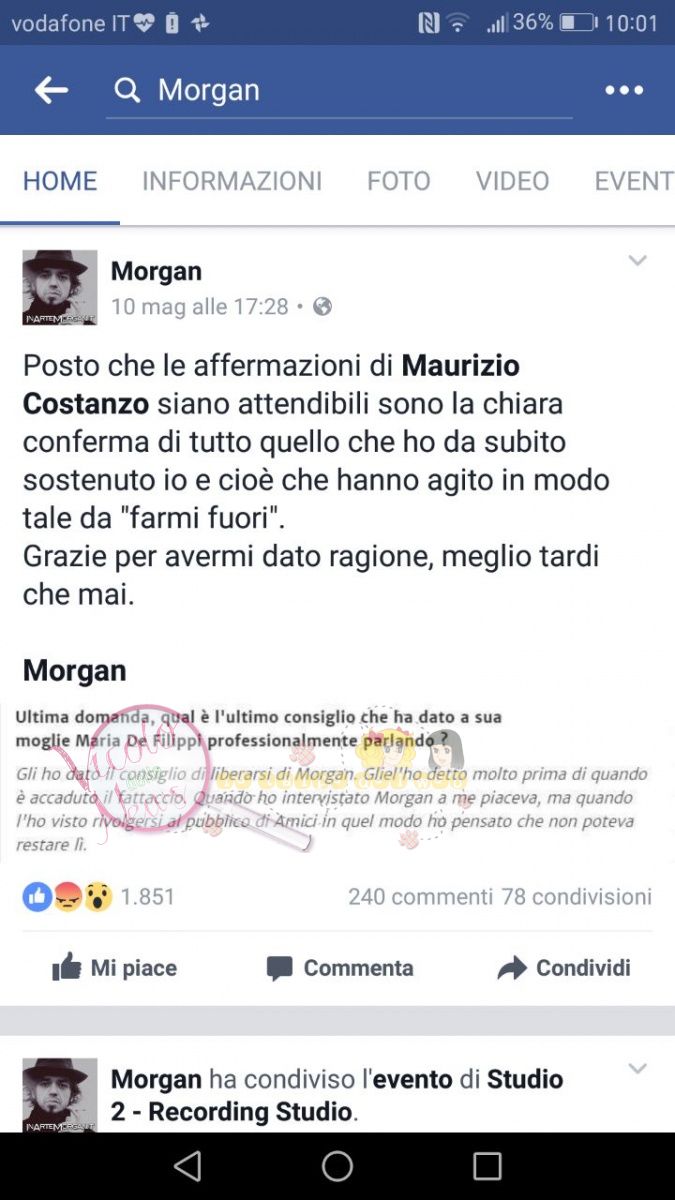Screen dimensions: 675x1200
Task: Tap the Android home circle button
Action: click(337, 1166)
